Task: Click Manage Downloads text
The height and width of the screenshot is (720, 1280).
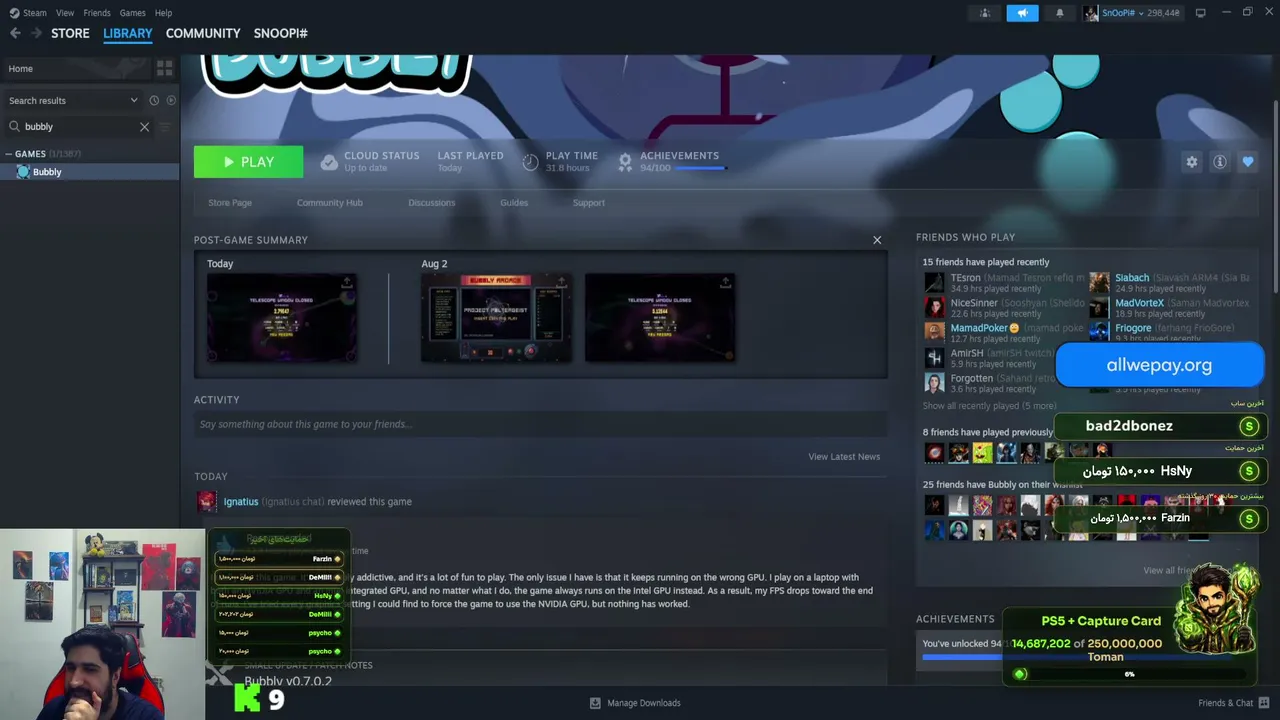Action: click(x=644, y=703)
